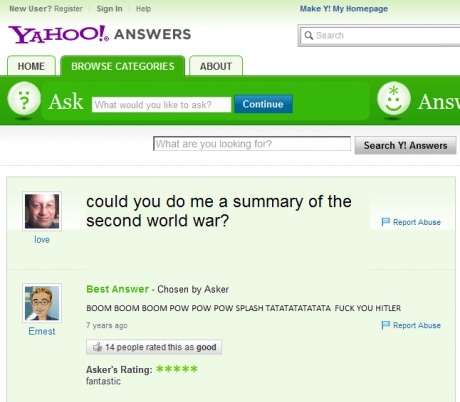Click the Yahoo! Answers logo
This screenshot has width=460, height=402.
pyautogui.click(x=100, y=34)
